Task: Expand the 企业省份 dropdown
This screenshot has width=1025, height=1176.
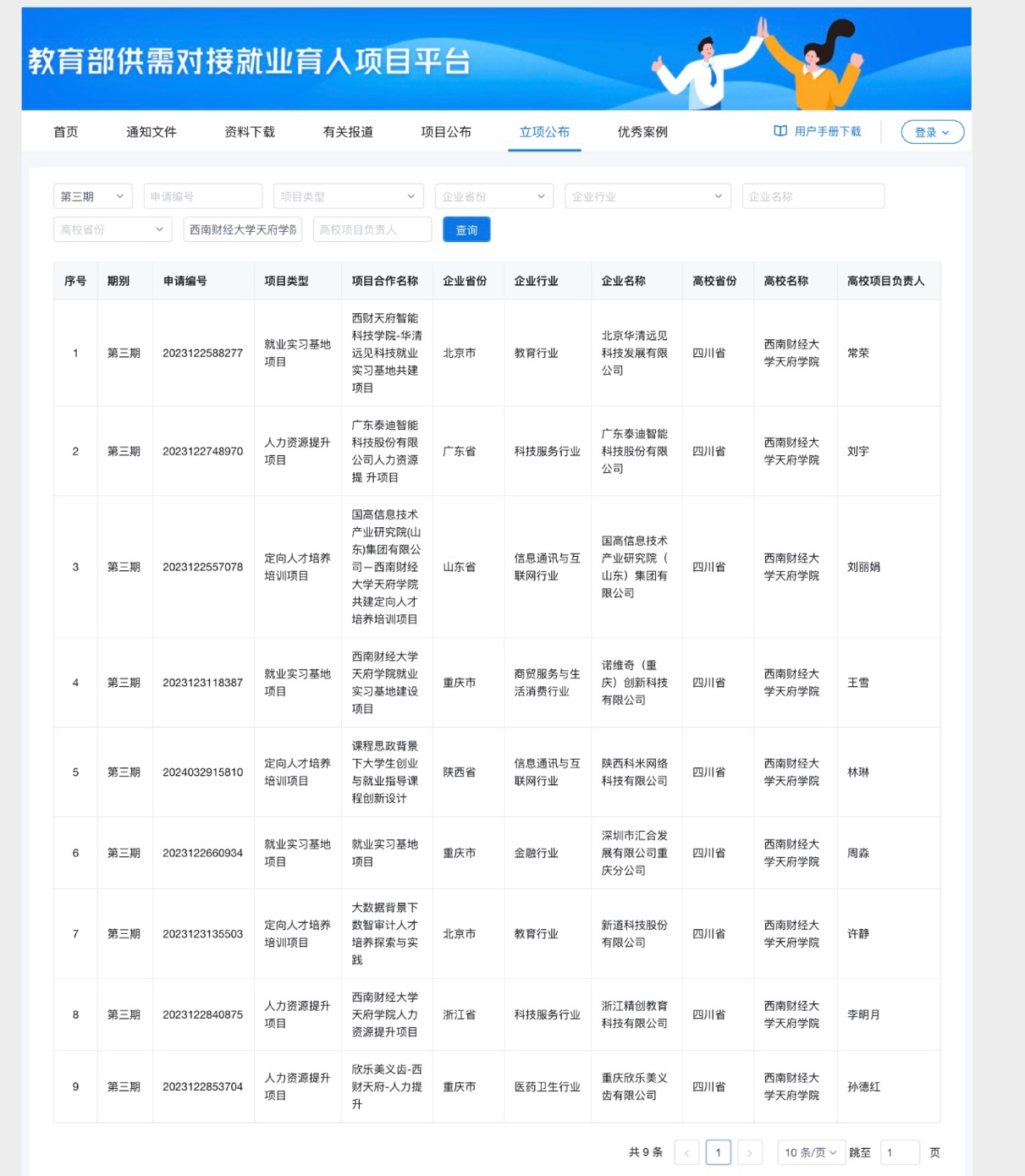Action: pyautogui.click(x=493, y=196)
